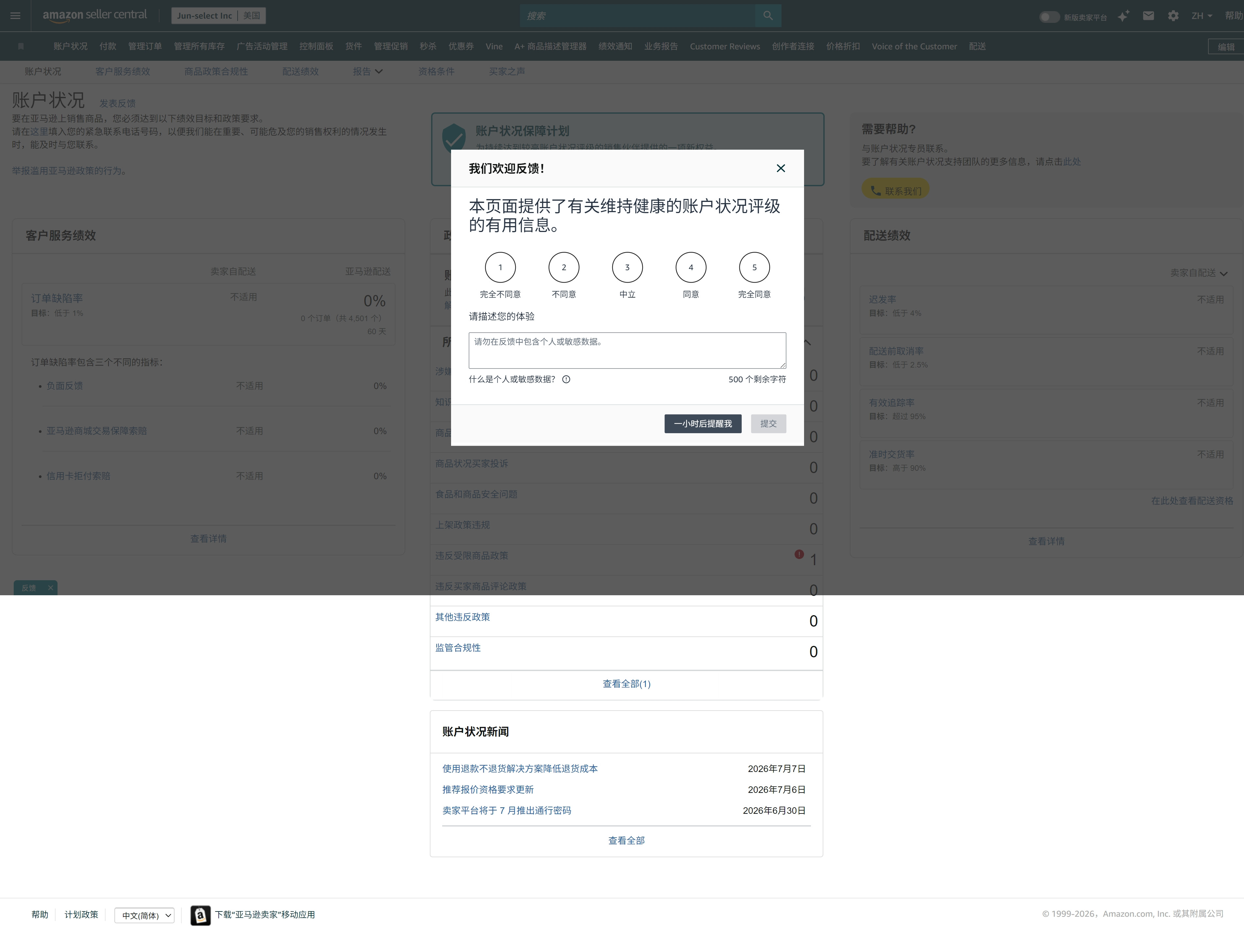Viewport: 1244px width, 952px height.
Task: Expand the 报告 submenu
Action: pos(367,72)
